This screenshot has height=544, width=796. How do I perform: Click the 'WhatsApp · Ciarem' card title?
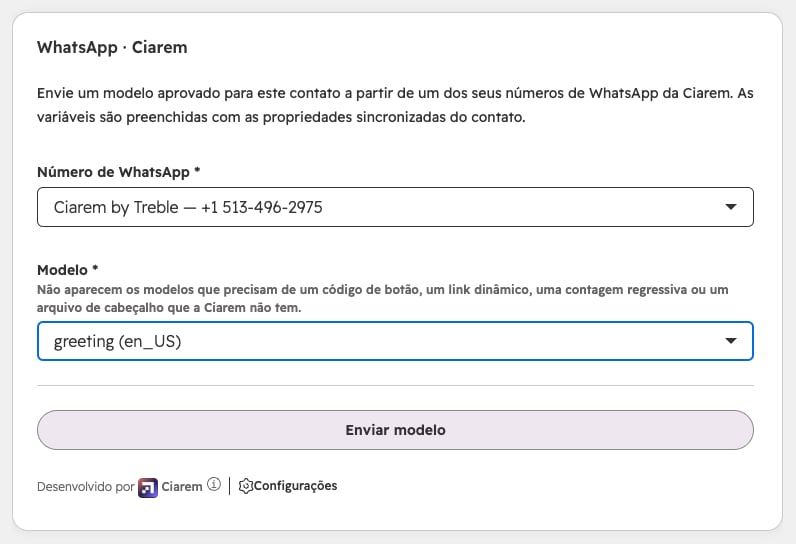pyautogui.click(x=112, y=47)
